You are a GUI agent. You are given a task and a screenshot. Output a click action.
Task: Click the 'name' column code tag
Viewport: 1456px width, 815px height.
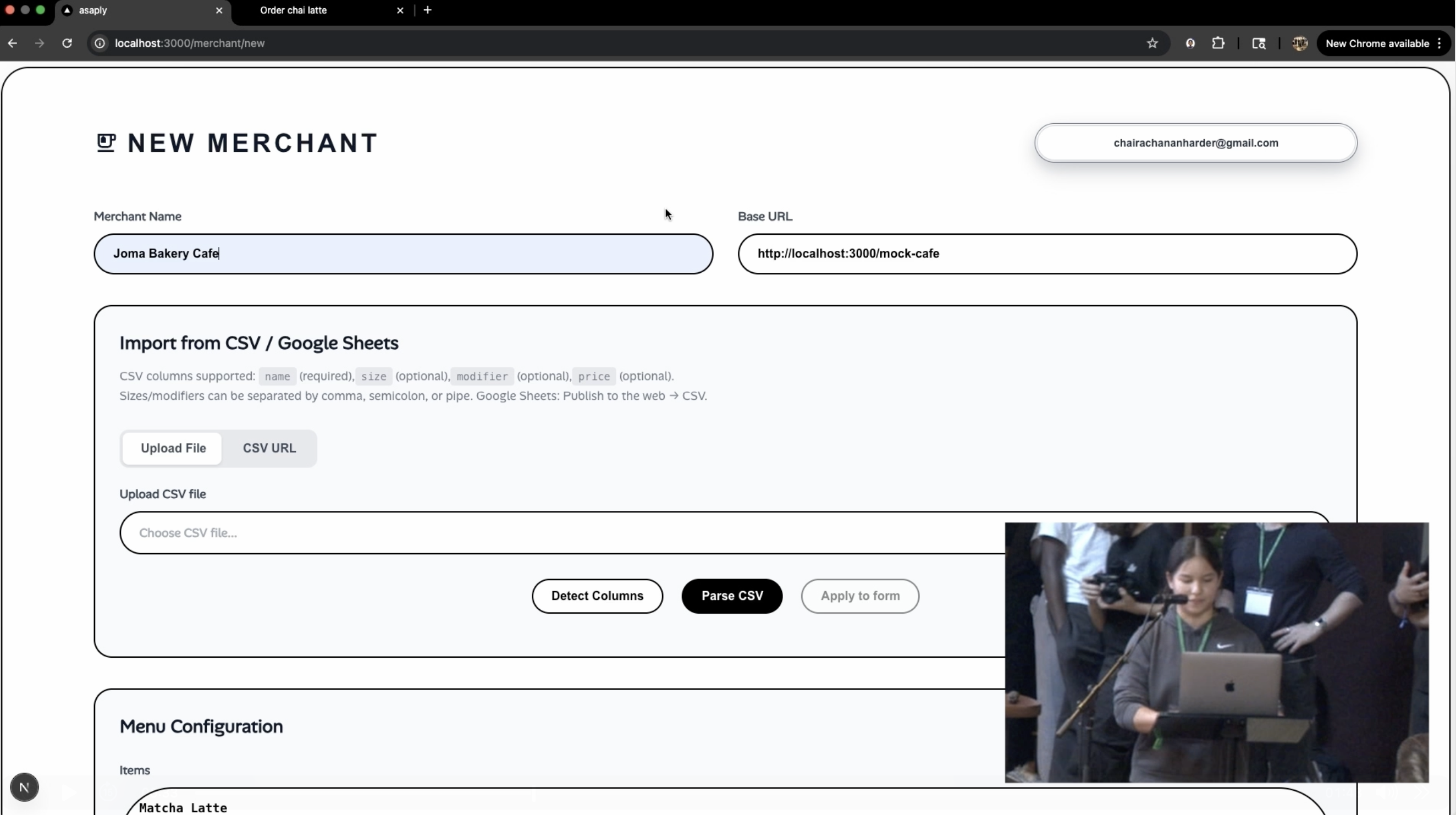click(x=277, y=376)
